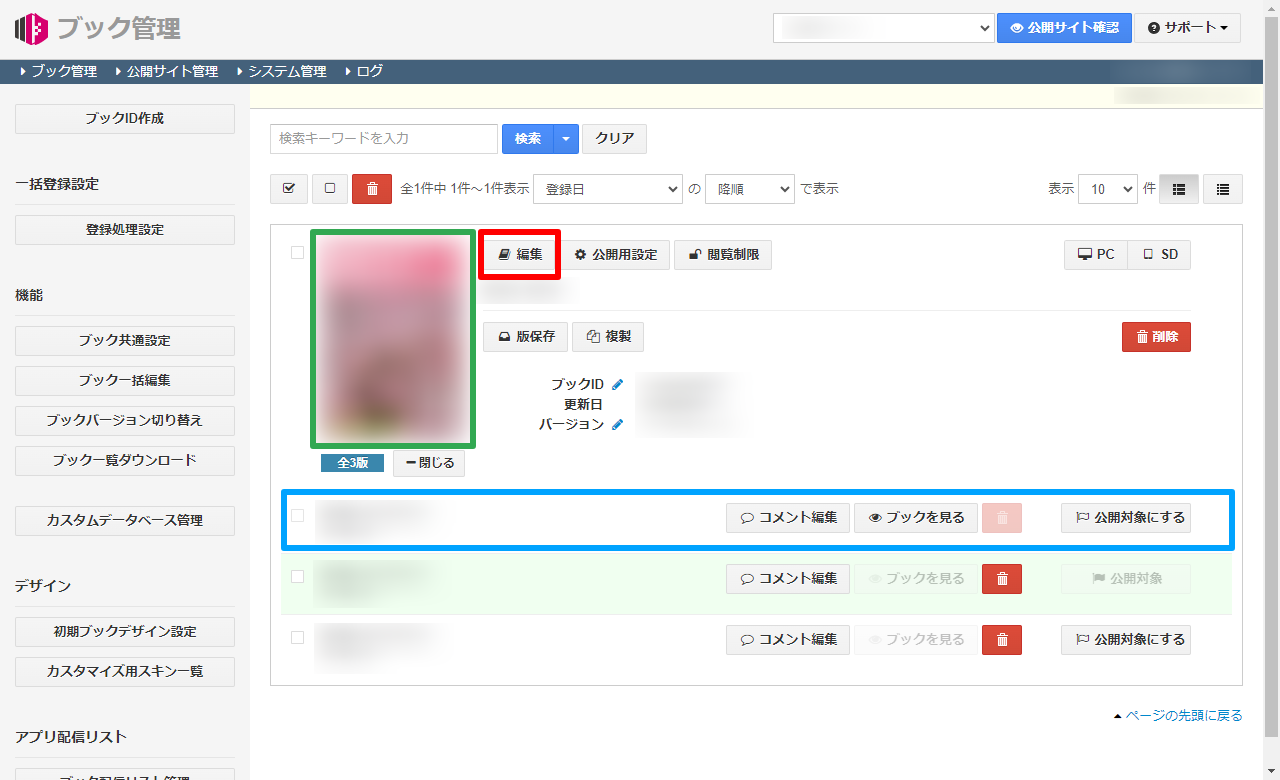Click the pencil icon next to ブックID
1280x780 pixels.
(618, 384)
